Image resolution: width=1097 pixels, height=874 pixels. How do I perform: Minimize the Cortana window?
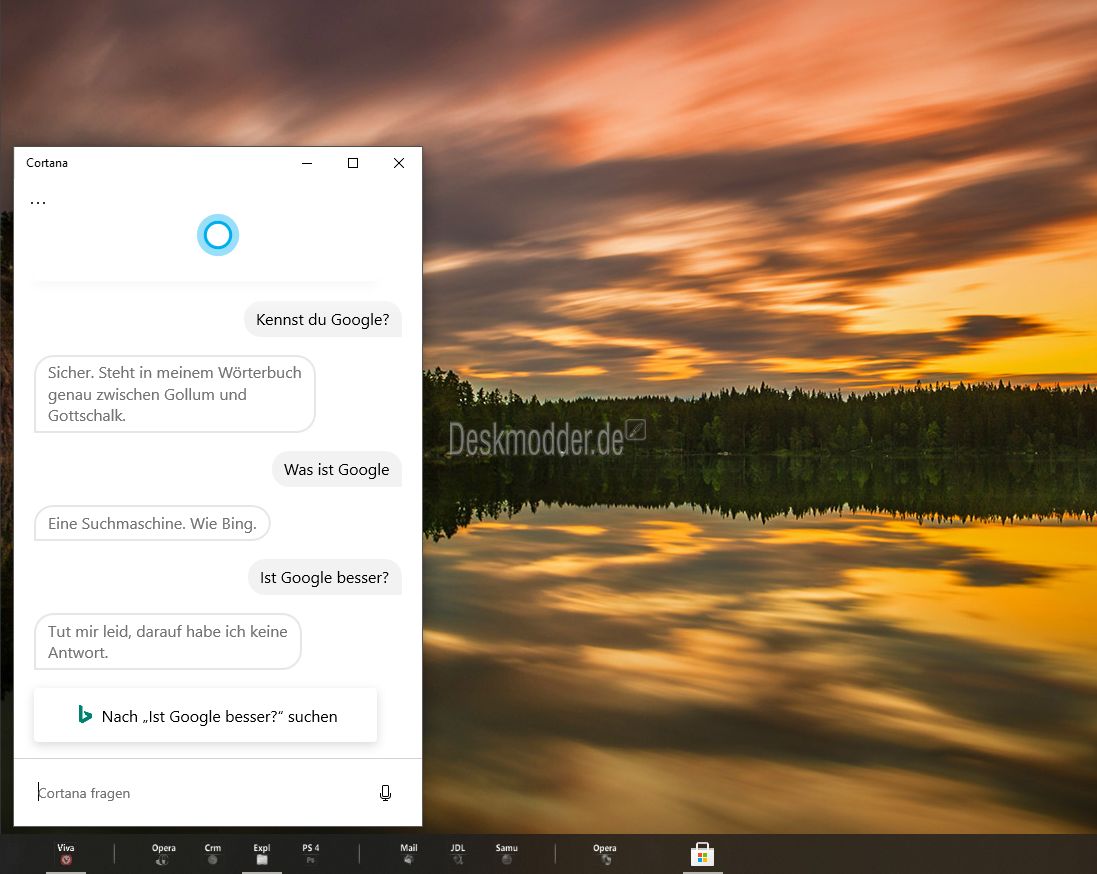[307, 163]
